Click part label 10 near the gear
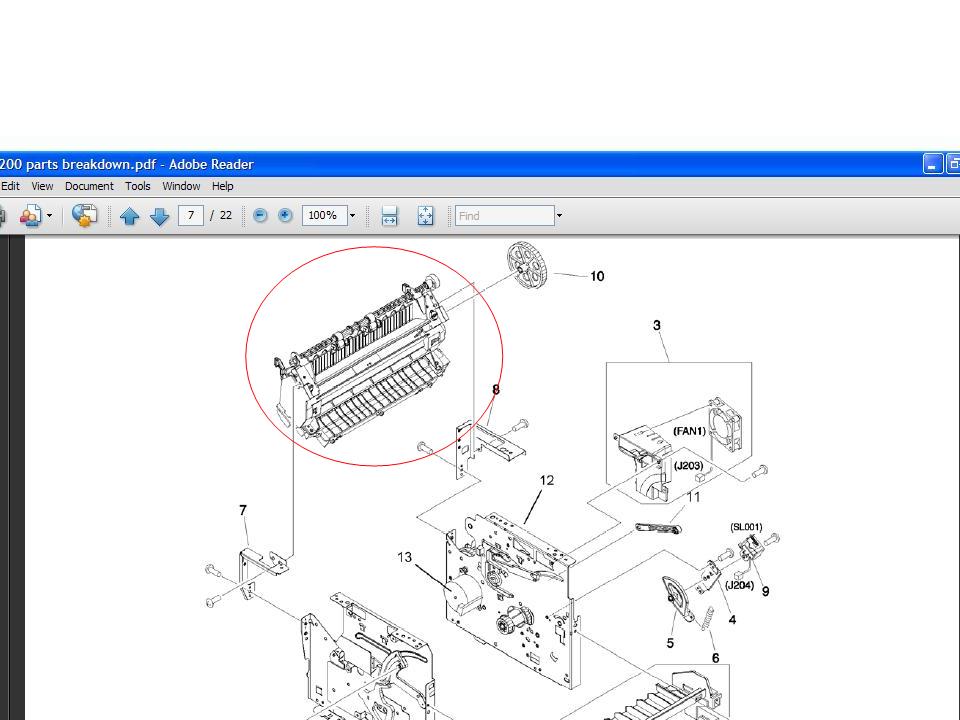960x720 pixels. pyautogui.click(x=597, y=276)
